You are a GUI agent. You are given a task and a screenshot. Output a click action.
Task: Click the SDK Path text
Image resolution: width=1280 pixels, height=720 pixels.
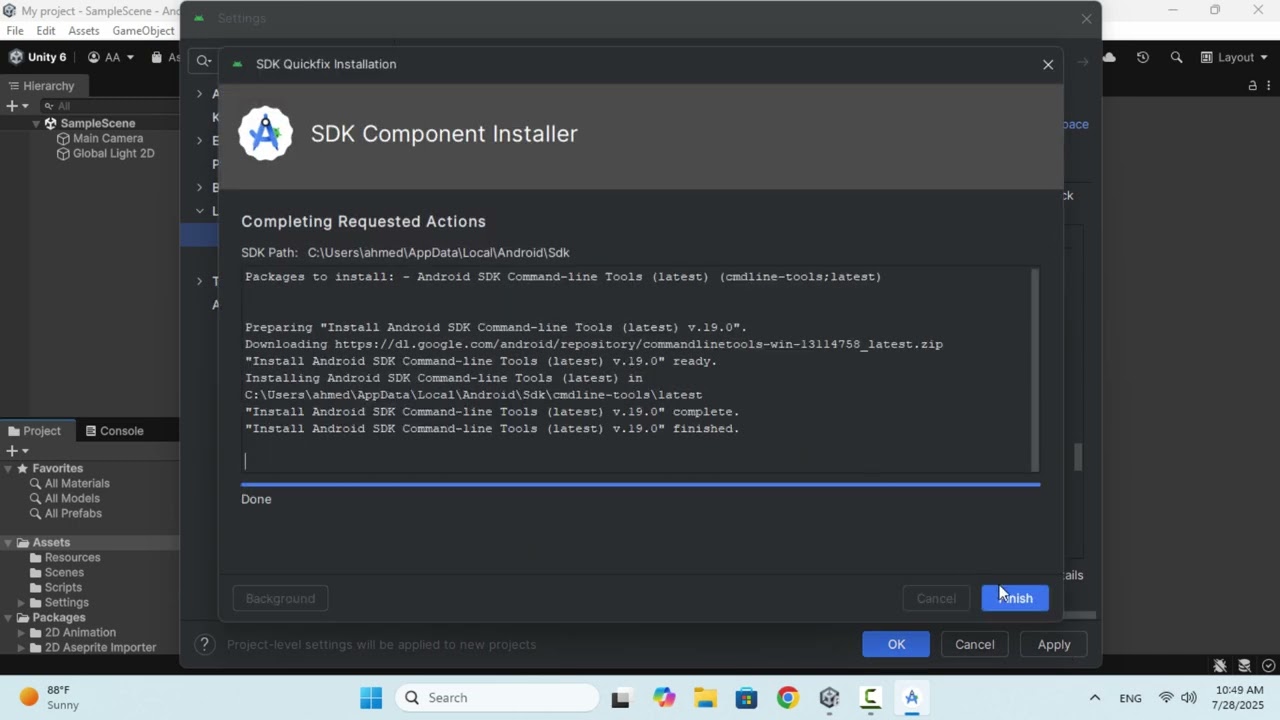pos(405,252)
